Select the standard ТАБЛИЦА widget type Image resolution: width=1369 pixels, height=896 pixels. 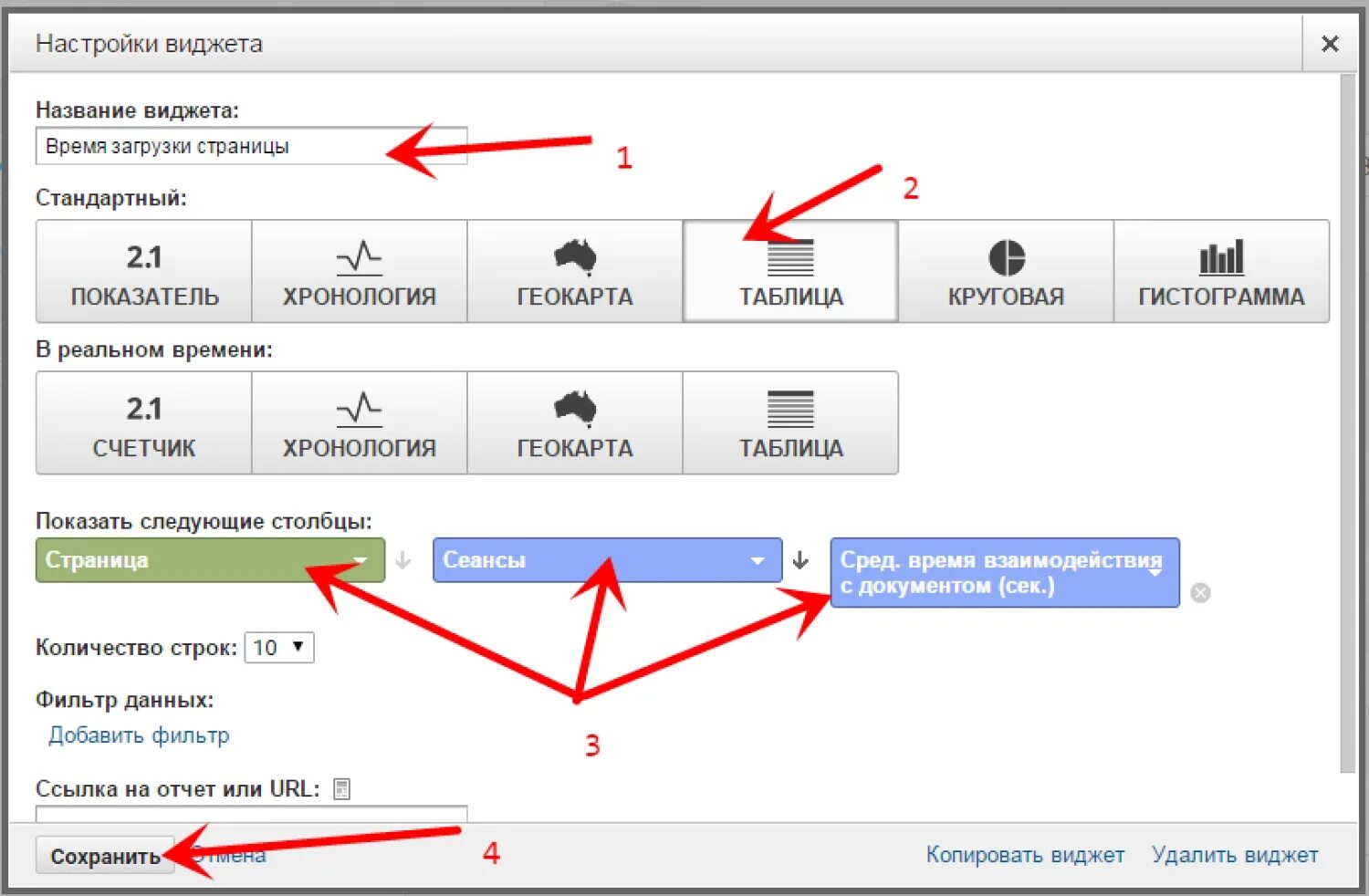click(x=790, y=271)
